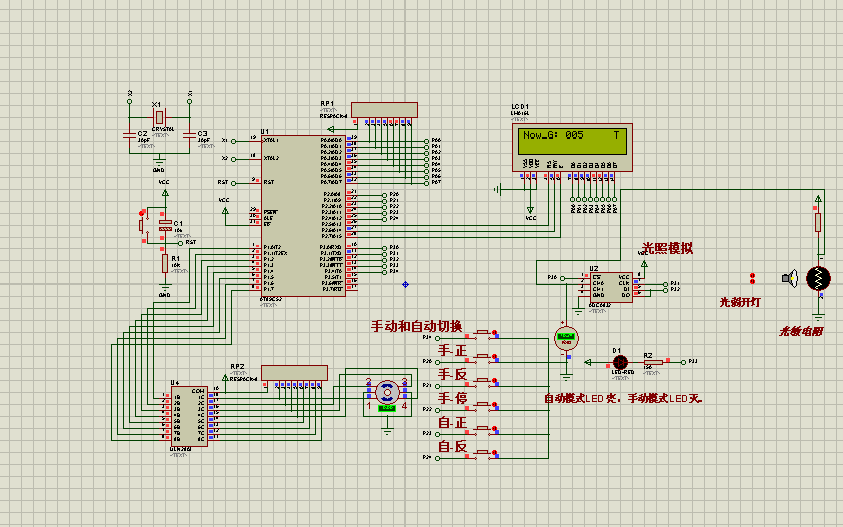
Task: Select the U1 microcontroller chip body
Action: coord(303,216)
